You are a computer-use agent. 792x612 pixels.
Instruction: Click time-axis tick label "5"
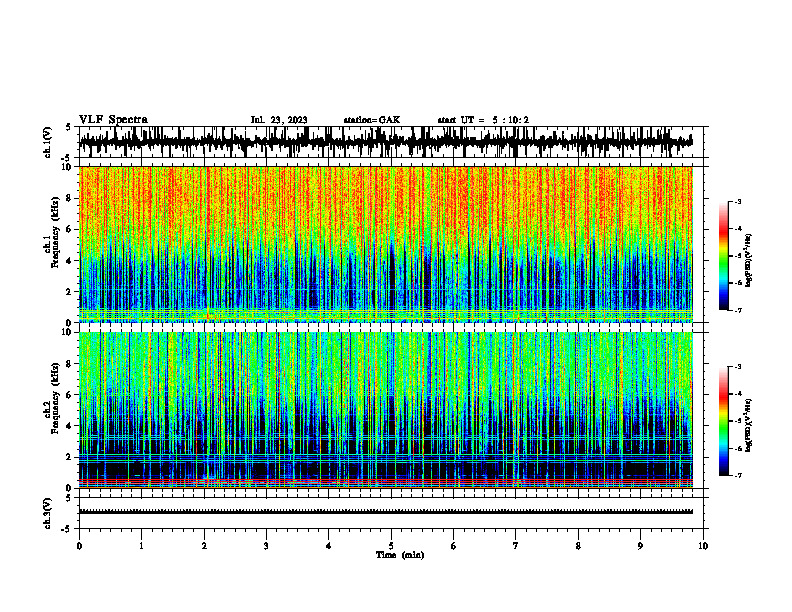point(391,546)
